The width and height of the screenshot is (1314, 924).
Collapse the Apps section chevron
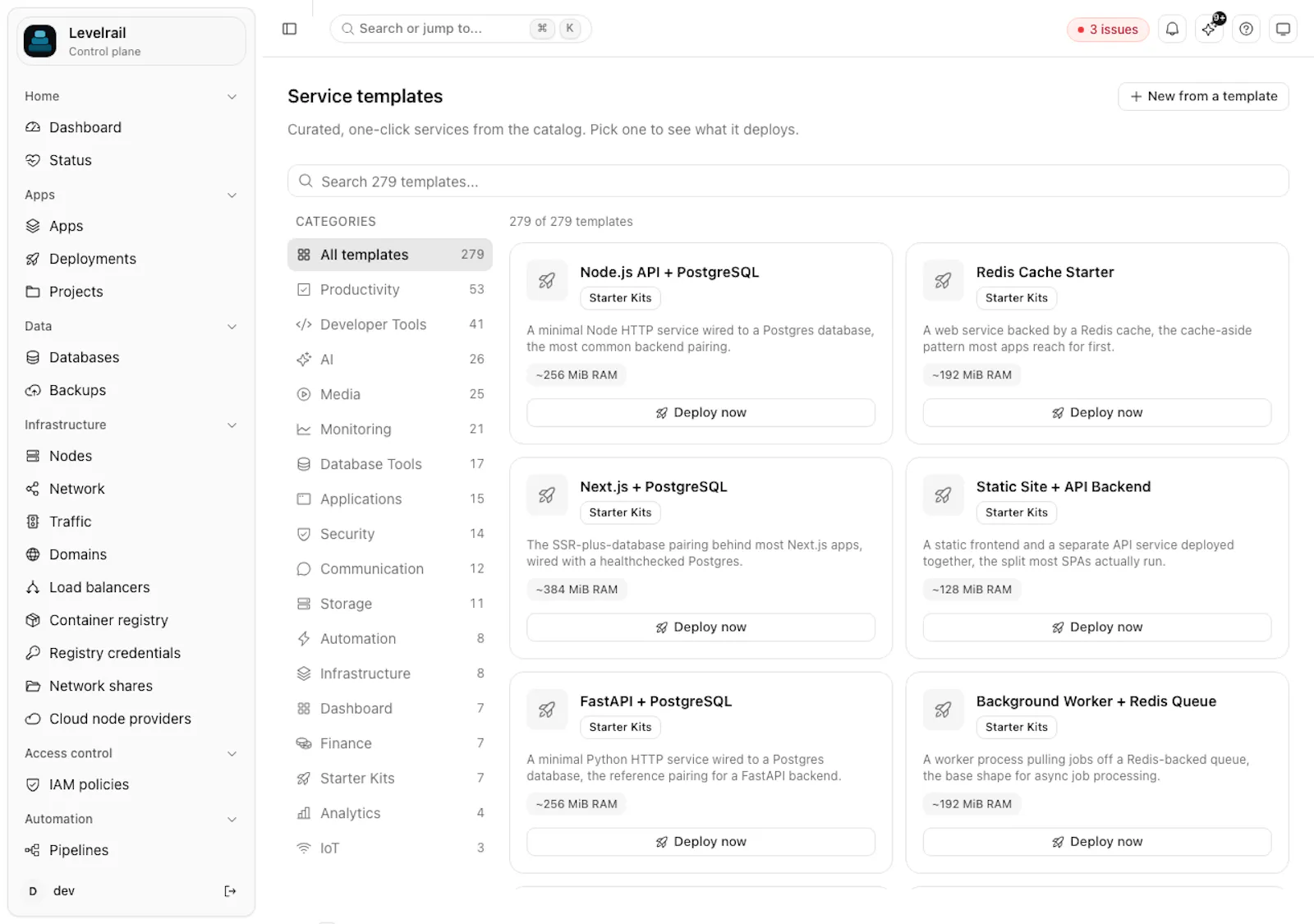(232, 195)
